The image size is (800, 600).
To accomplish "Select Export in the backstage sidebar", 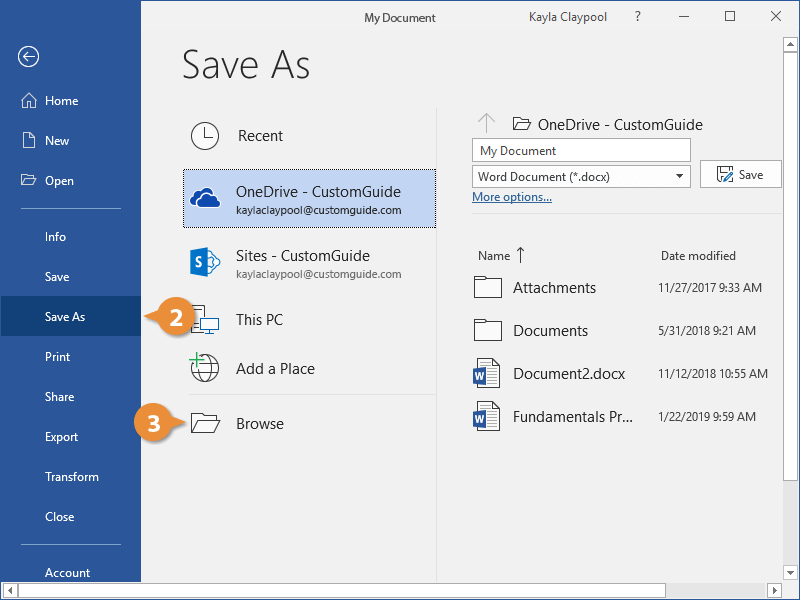I will pyautogui.click(x=61, y=437).
